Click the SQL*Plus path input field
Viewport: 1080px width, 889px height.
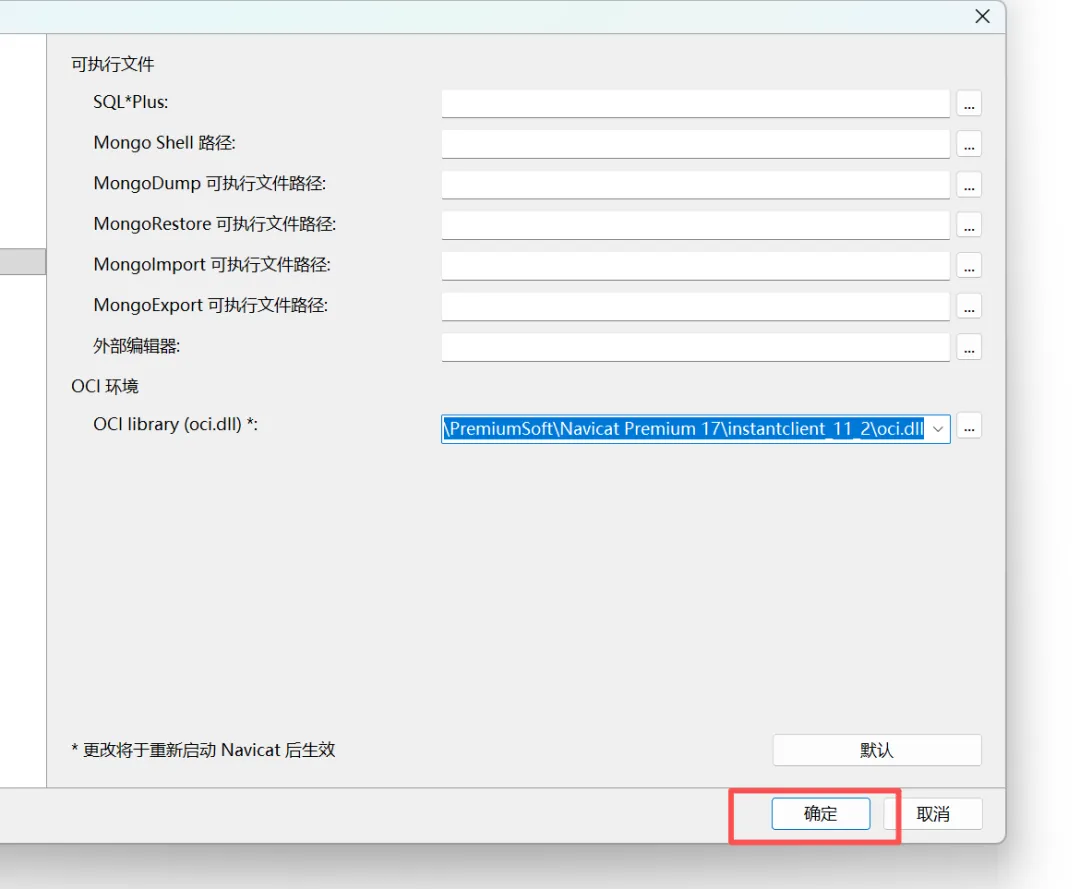point(696,103)
